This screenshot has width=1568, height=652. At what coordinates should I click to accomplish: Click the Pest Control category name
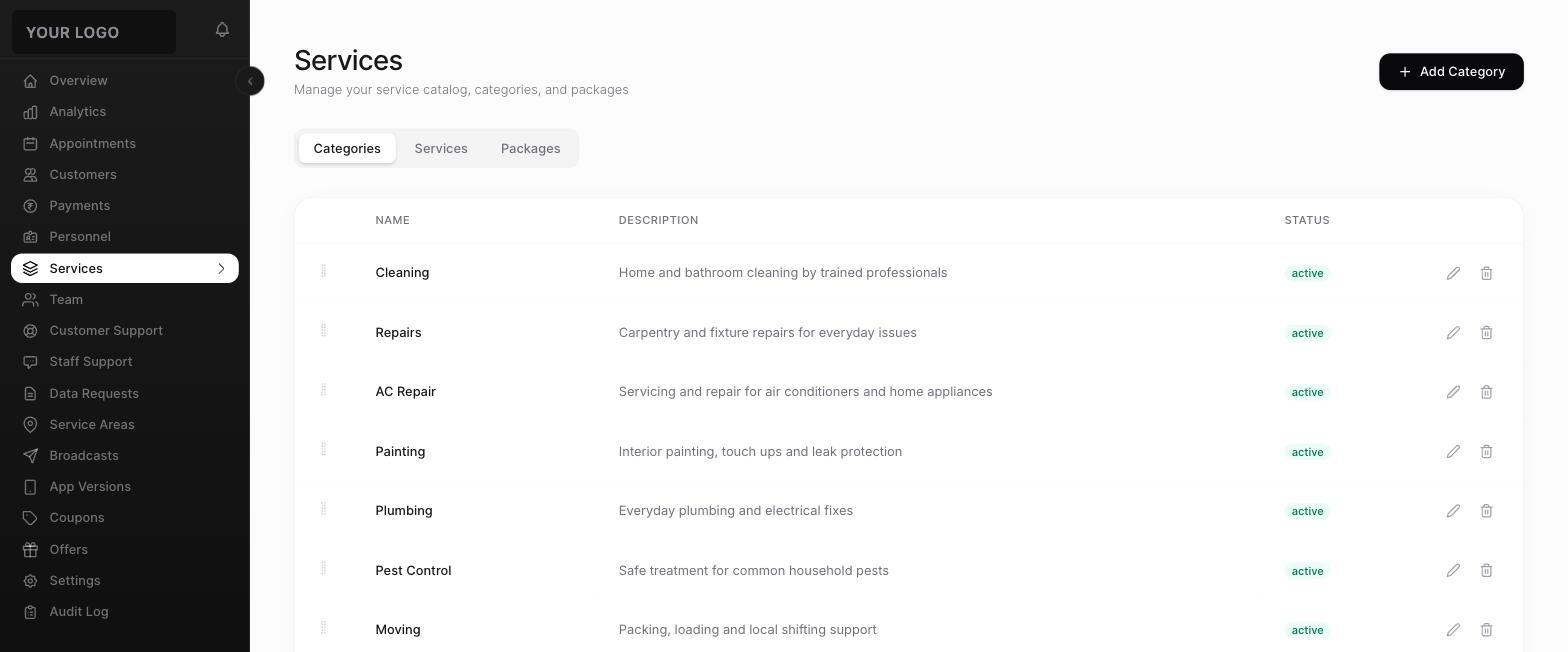[413, 571]
